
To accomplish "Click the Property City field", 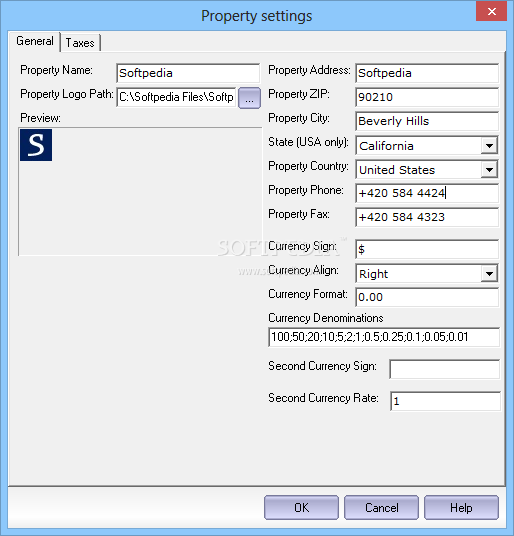I will click(427, 121).
